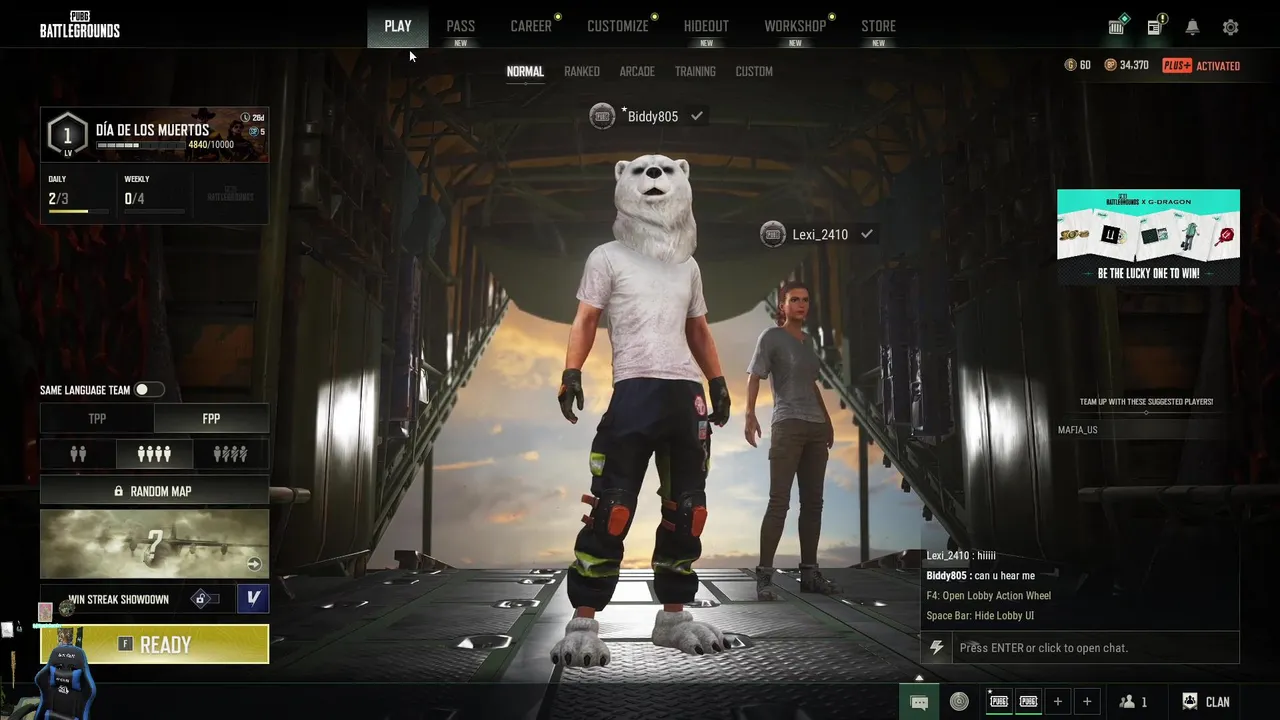Viewport: 1280px width, 720px height.
Task: Click the Daily 2/3 missions progress
Action: coord(78,197)
